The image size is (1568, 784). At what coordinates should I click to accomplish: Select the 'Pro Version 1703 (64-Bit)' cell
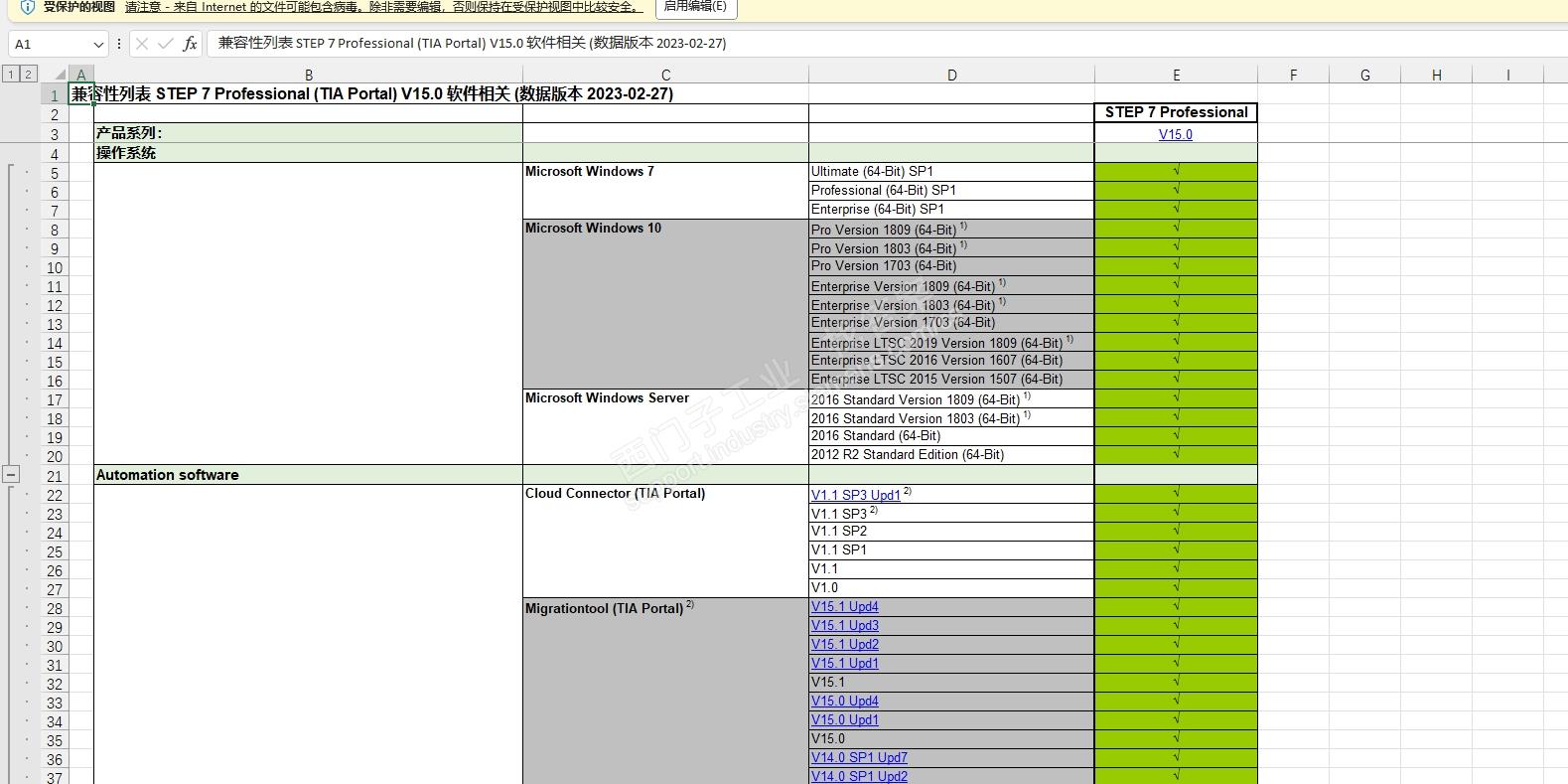coord(951,266)
